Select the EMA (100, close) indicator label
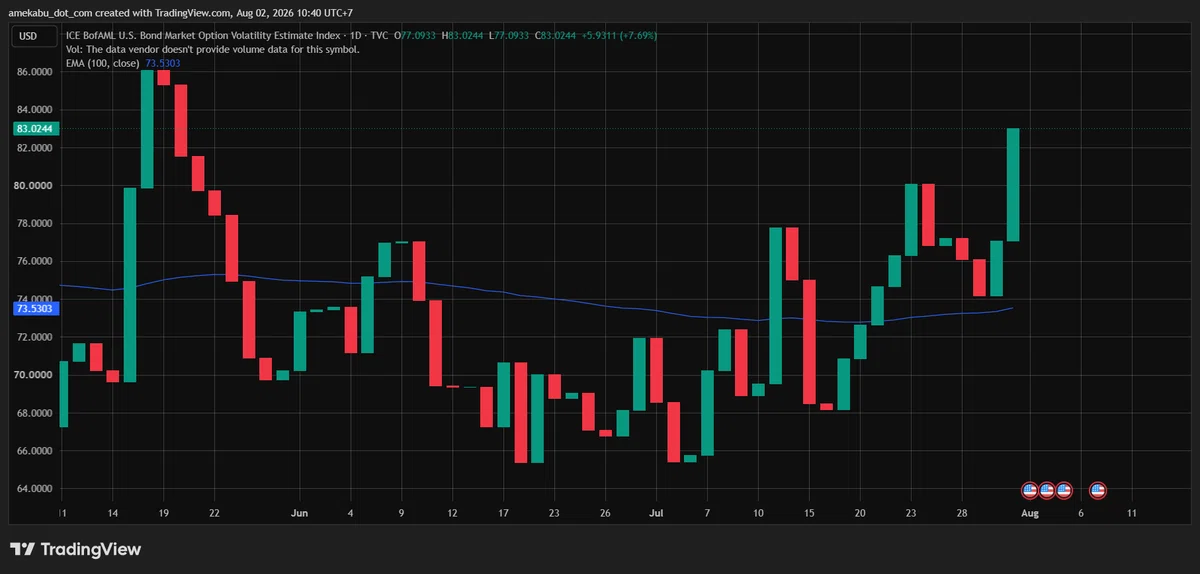 (103, 63)
